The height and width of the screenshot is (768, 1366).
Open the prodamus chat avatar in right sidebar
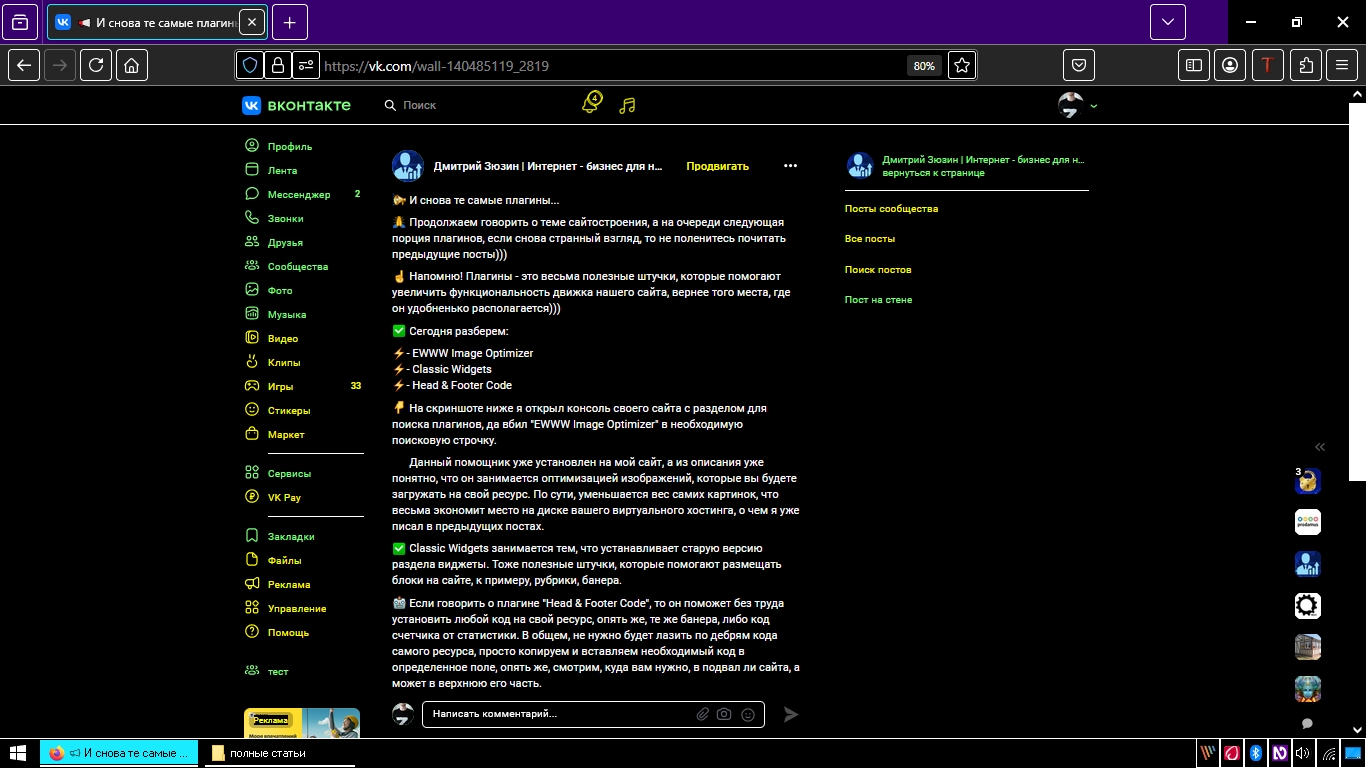[1307, 522]
